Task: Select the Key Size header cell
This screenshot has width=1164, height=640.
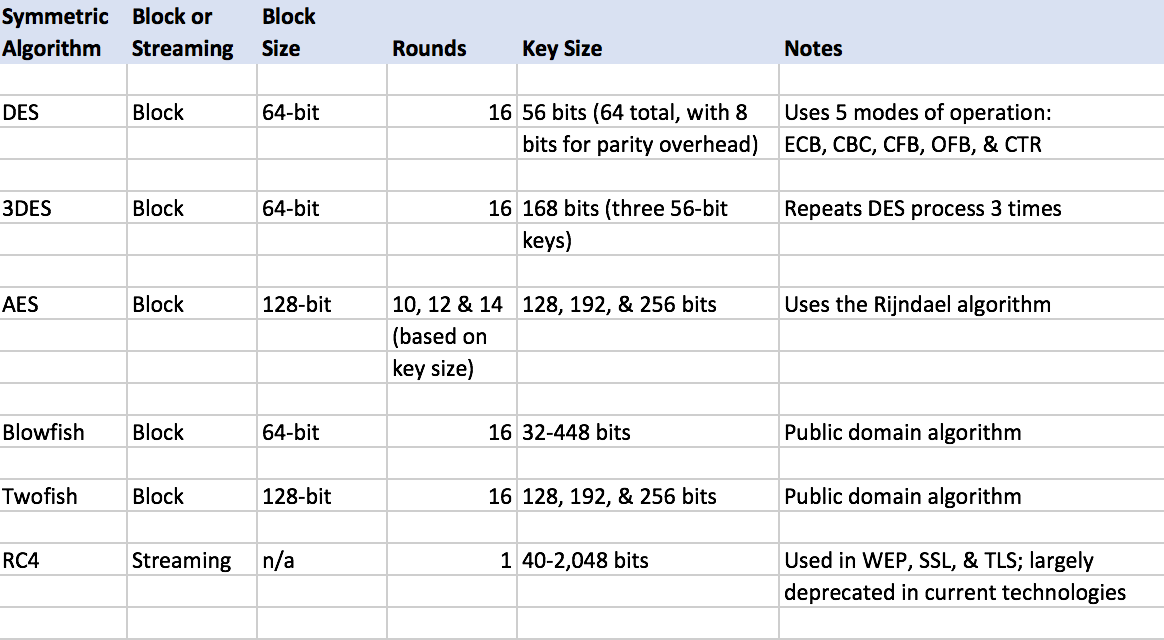Action: 562,48
